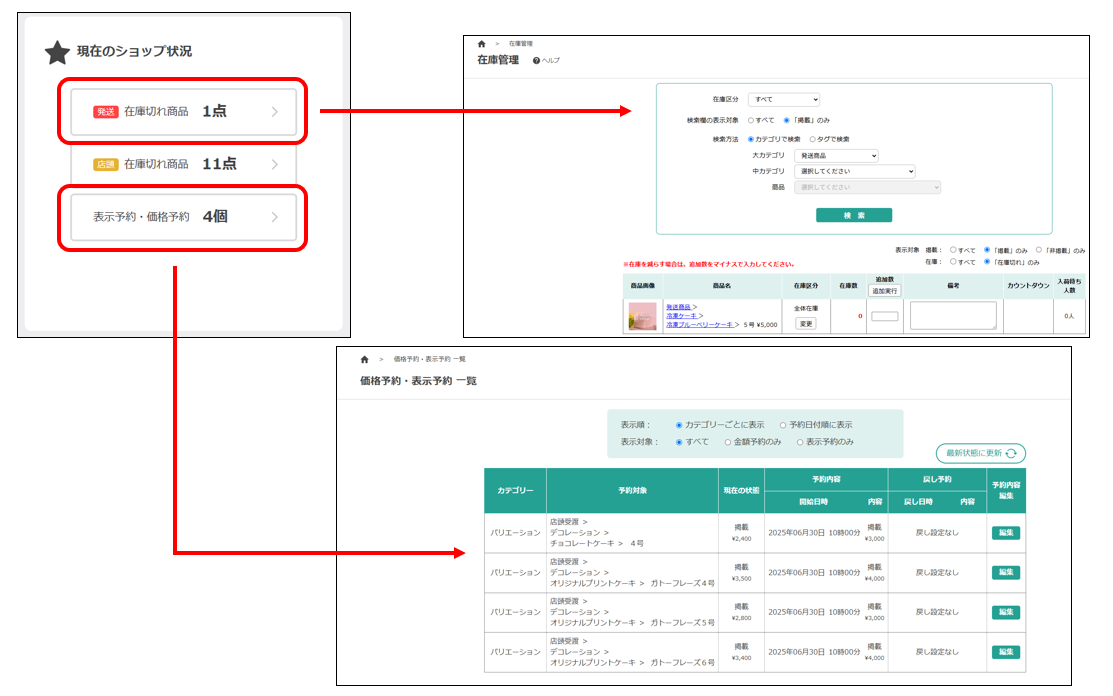Click the star icon beside 現在のショップ状況
The height and width of the screenshot is (696, 1113).
tap(58, 52)
